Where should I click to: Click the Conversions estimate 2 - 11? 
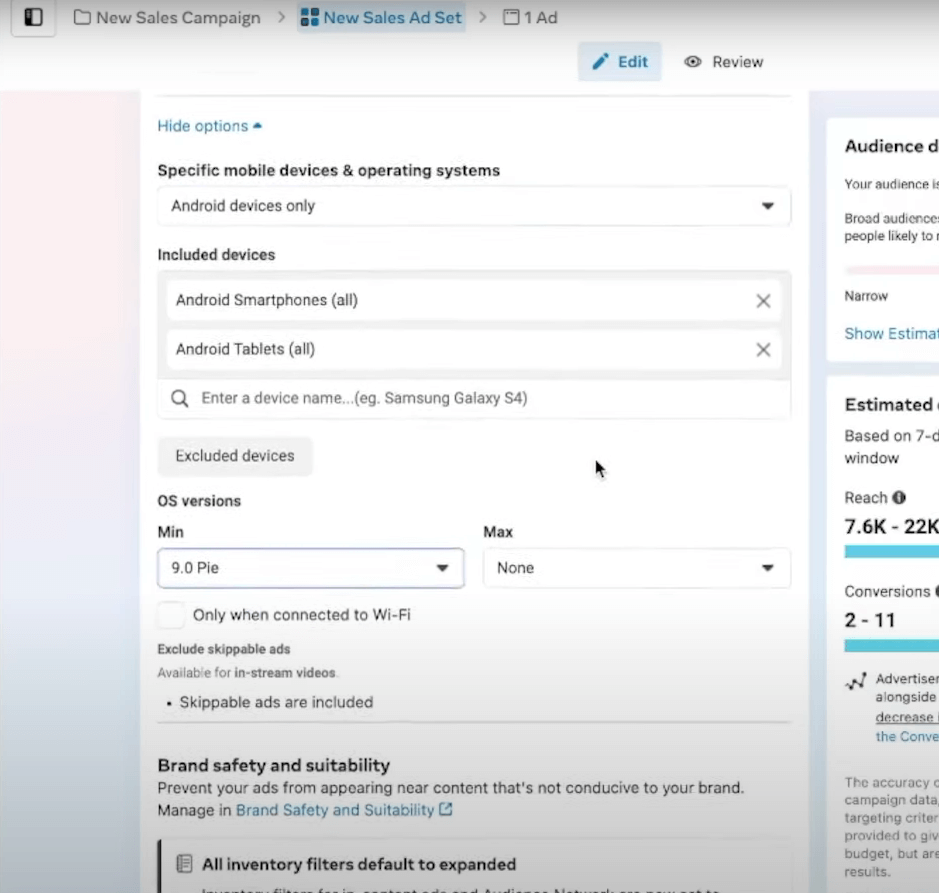tap(870, 620)
